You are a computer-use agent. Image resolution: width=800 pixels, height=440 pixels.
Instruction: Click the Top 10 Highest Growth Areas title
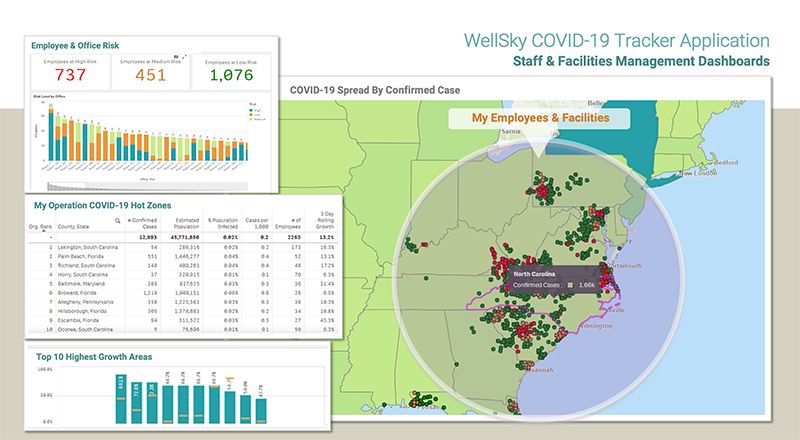(94, 357)
